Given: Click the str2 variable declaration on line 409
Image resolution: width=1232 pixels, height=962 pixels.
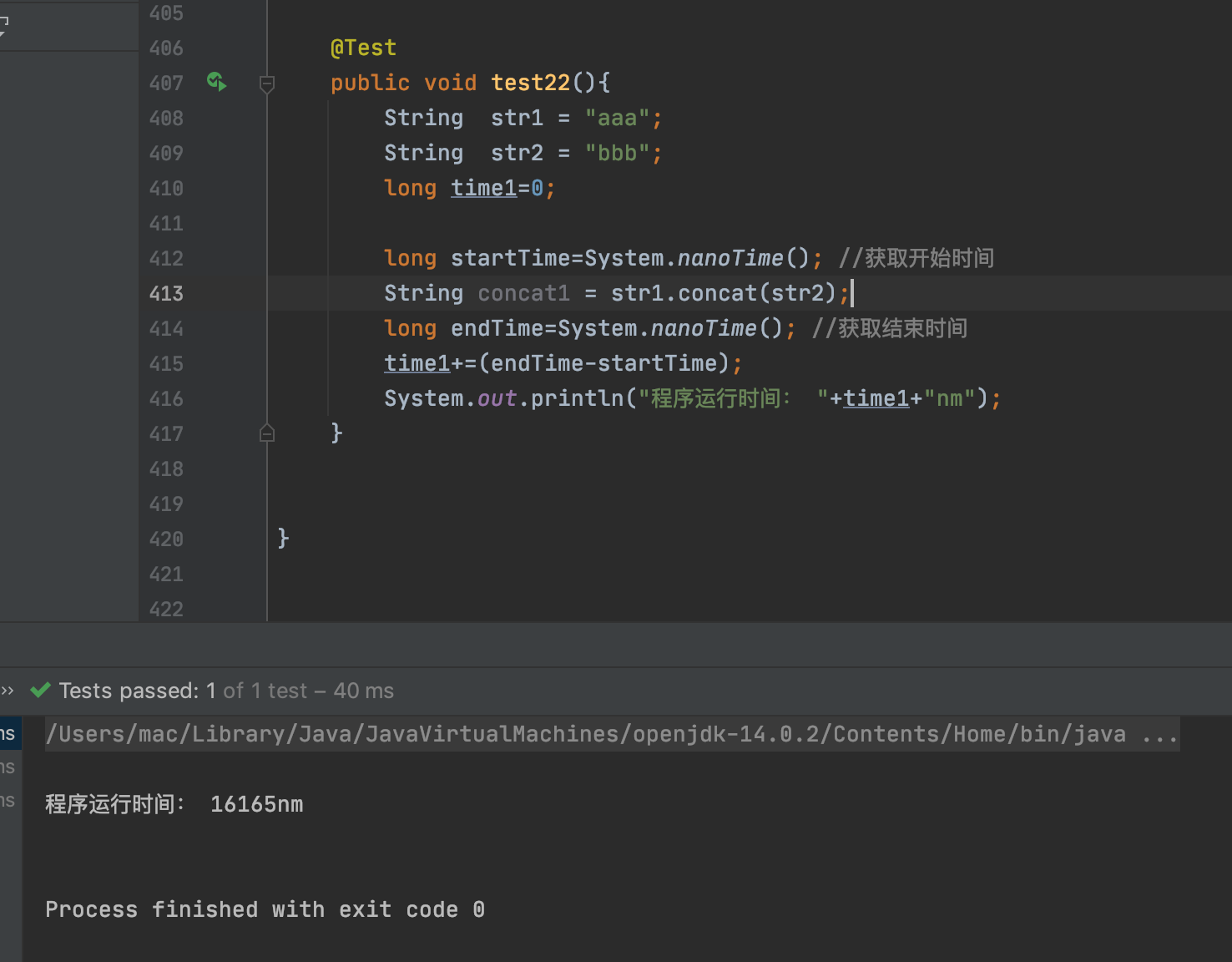Looking at the screenshot, I should pos(517,153).
